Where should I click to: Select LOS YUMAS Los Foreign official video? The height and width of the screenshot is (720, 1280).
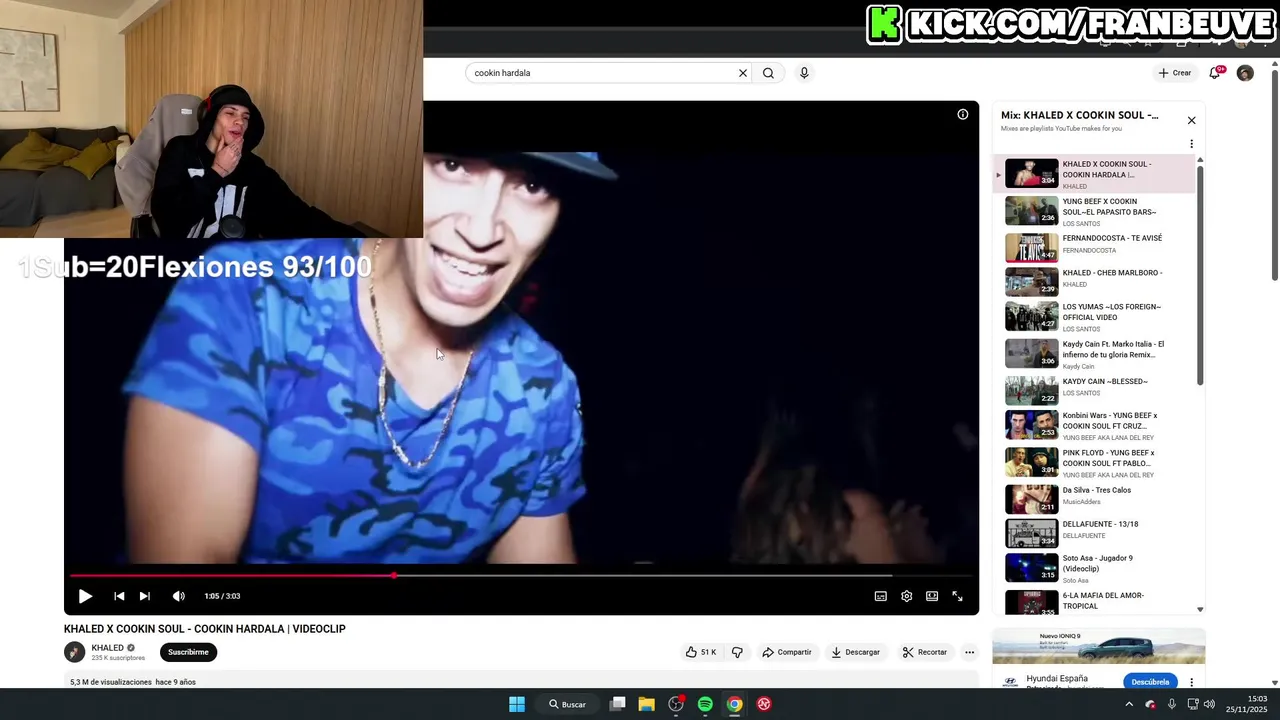[x=1095, y=316]
